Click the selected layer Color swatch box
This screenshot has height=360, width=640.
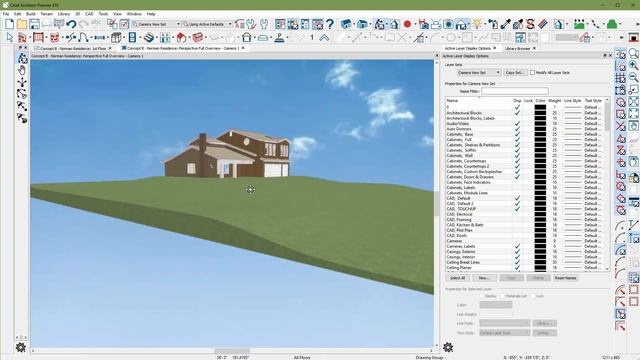point(496,304)
